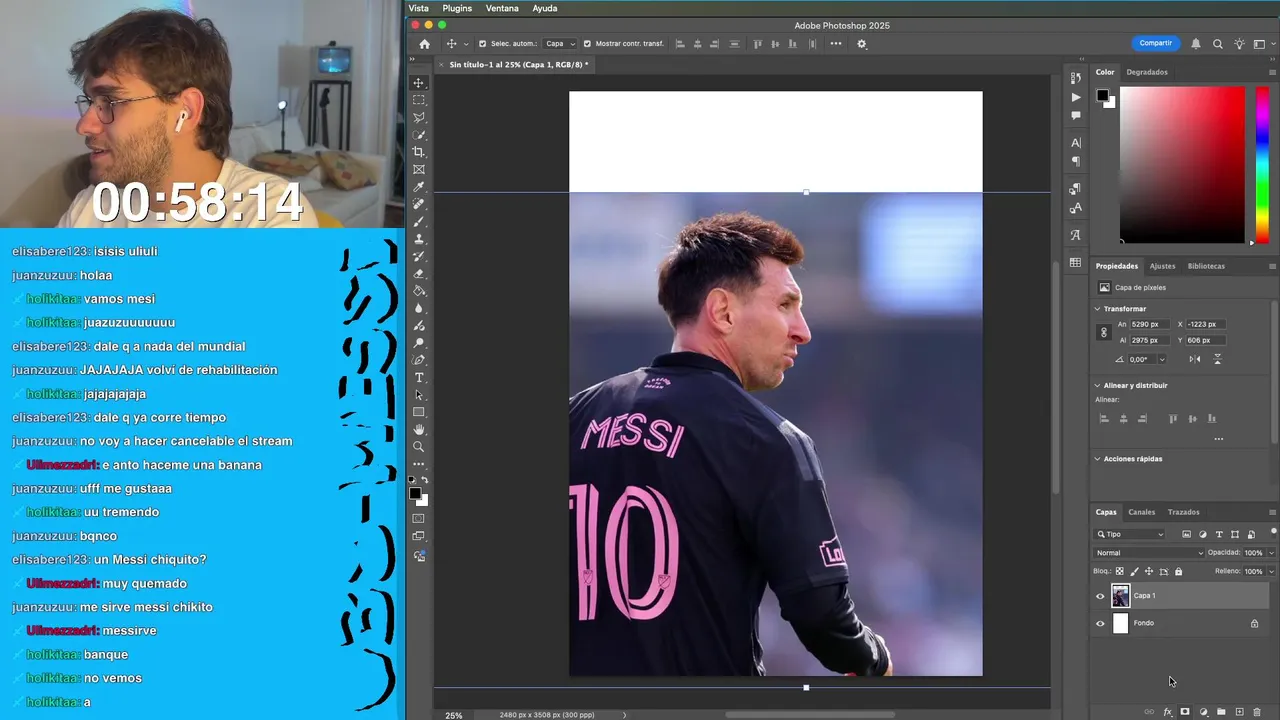Select the Eyedropper tool
The width and height of the screenshot is (1280, 720).
(419, 187)
